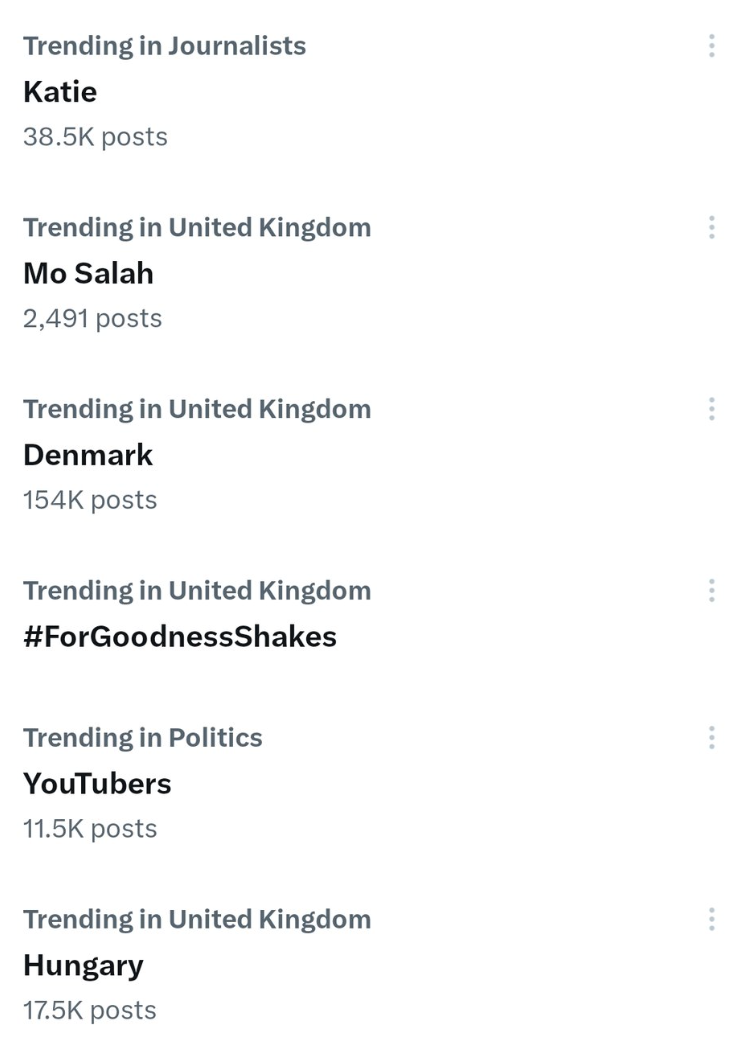The width and height of the screenshot is (740, 1050).
Task: Open more options for Katie trend
Action: coord(711,46)
